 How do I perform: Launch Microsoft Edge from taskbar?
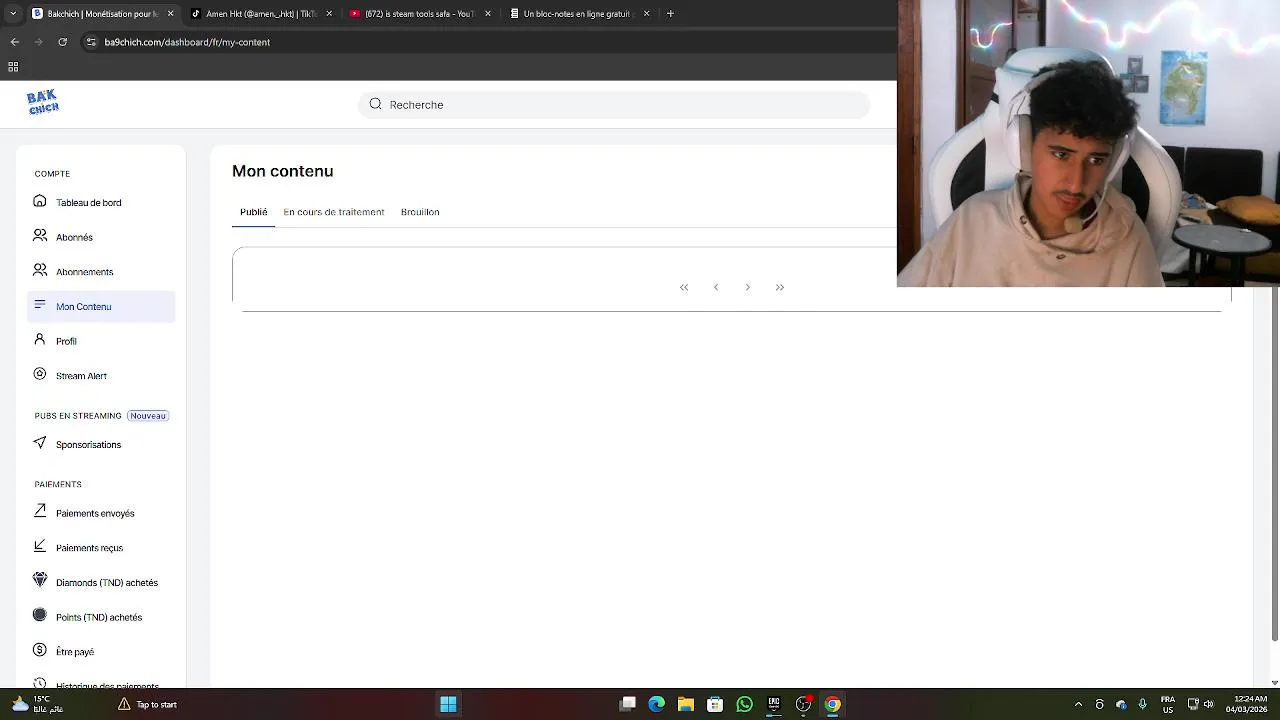click(656, 704)
